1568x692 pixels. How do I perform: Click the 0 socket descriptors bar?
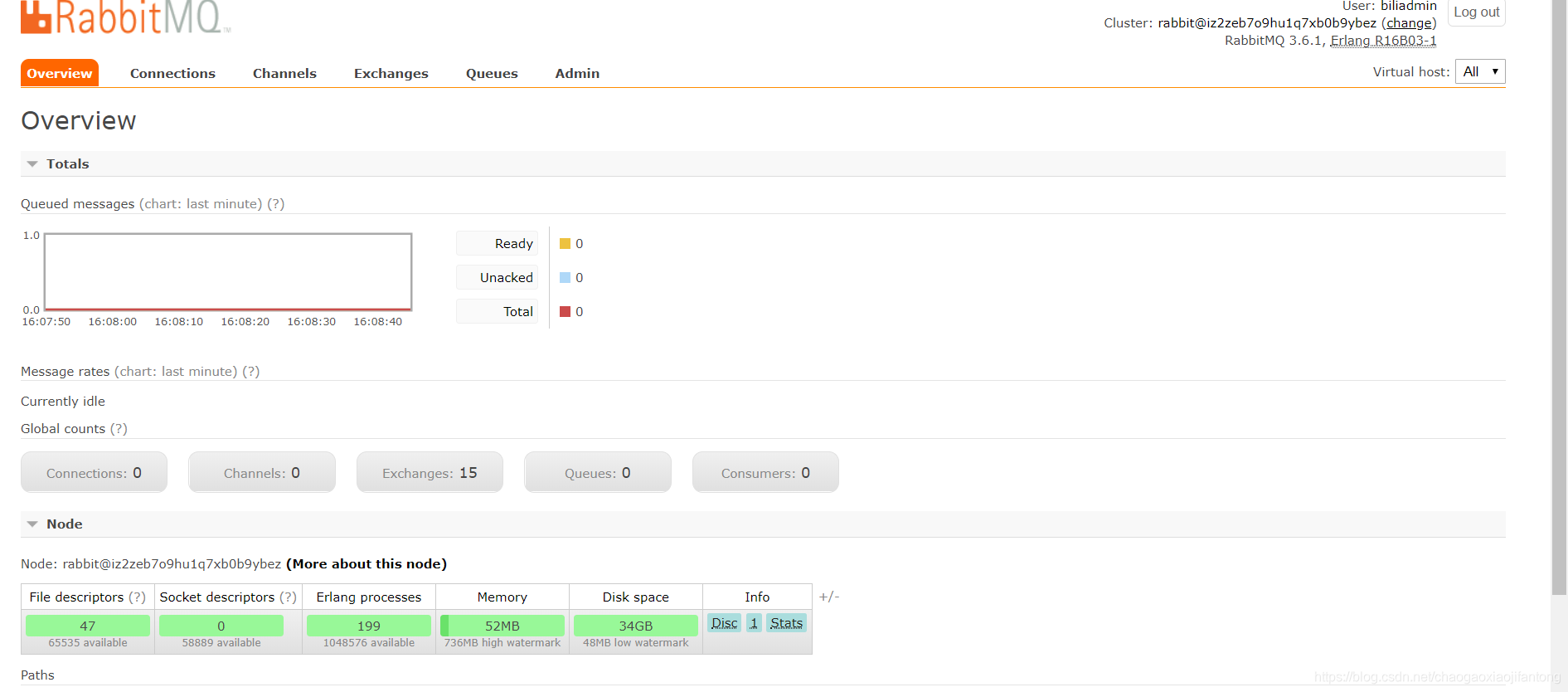point(221,626)
